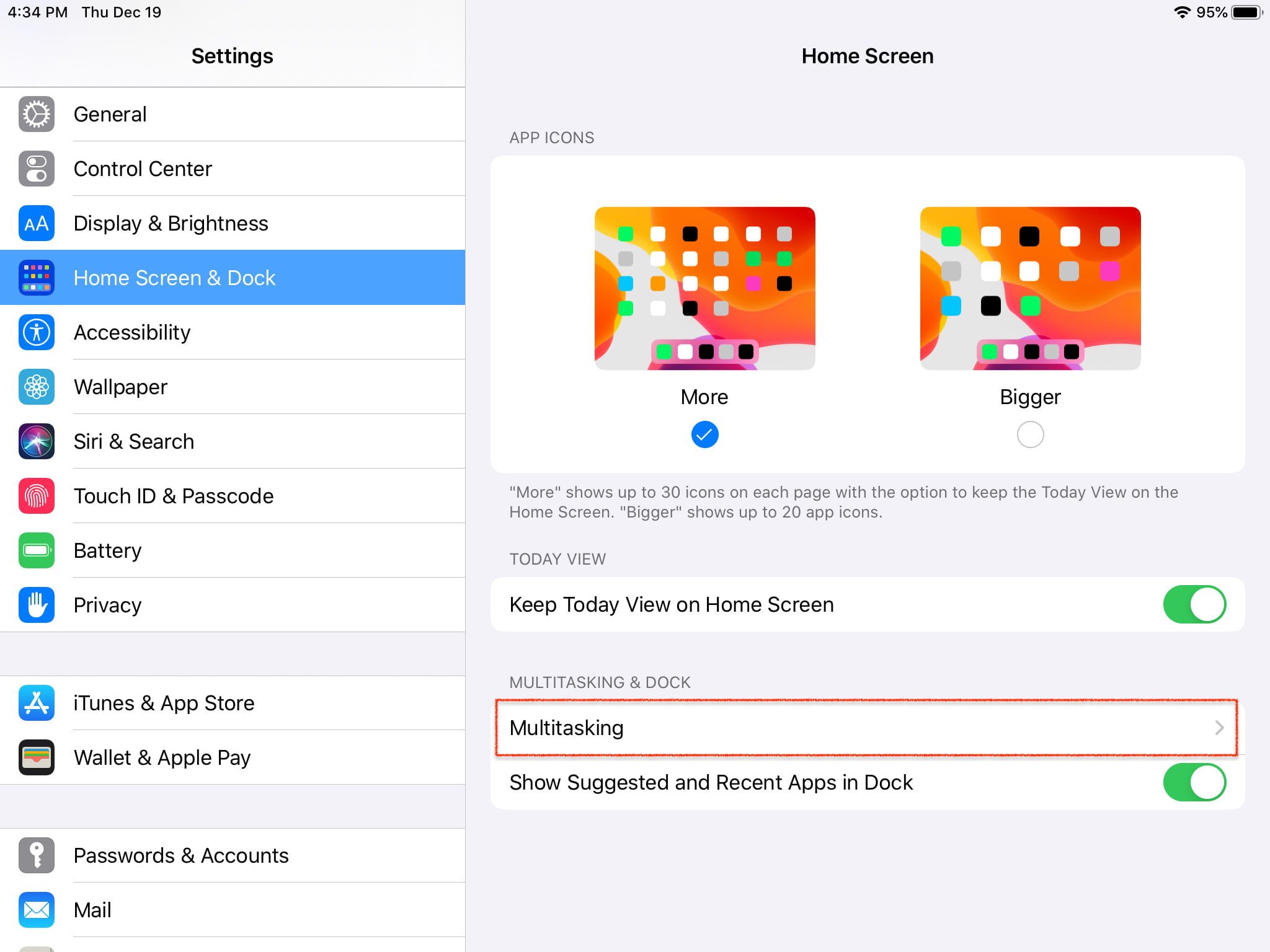This screenshot has width=1270, height=952.
Task: Tap the Bigger layout preview thumbnail
Action: pyautogui.click(x=1030, y=288)
